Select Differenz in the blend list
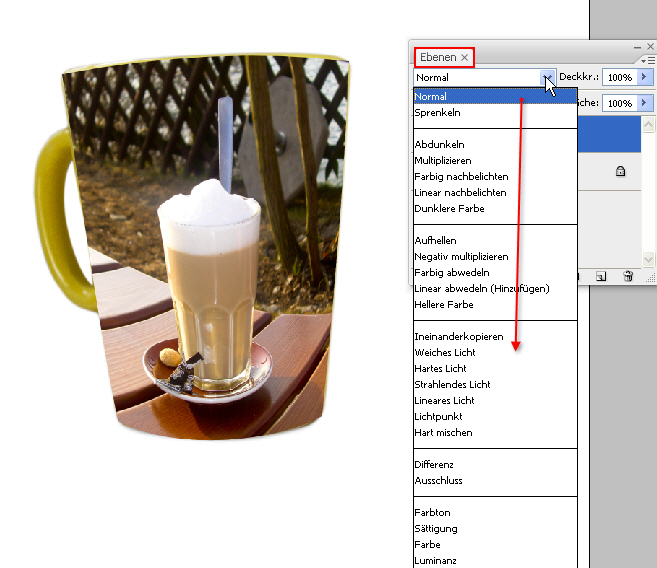The height and width of the screenshot is (568, 657). (434, 465)
